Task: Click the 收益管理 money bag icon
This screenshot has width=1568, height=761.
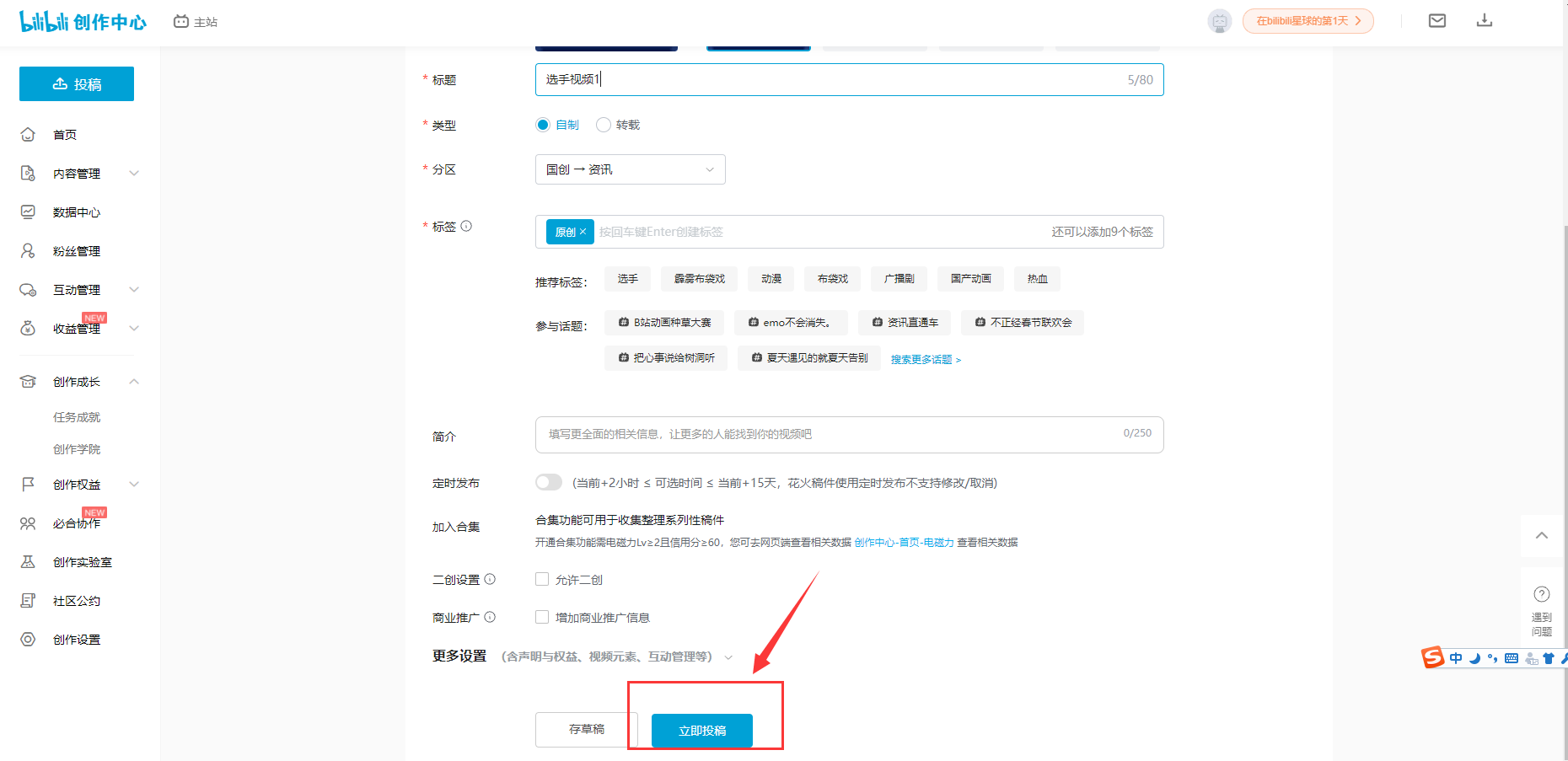Action: pos(28,329)
